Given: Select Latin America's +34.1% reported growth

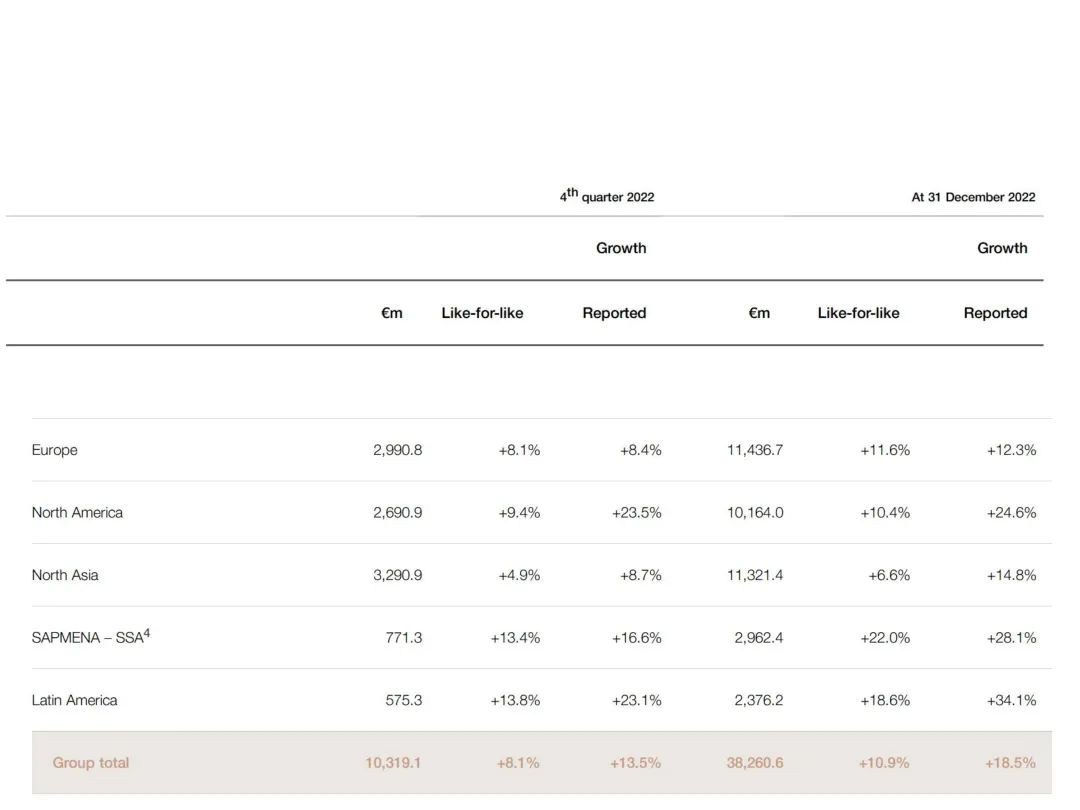Looking at the screenshot, I should (1011, 700).
